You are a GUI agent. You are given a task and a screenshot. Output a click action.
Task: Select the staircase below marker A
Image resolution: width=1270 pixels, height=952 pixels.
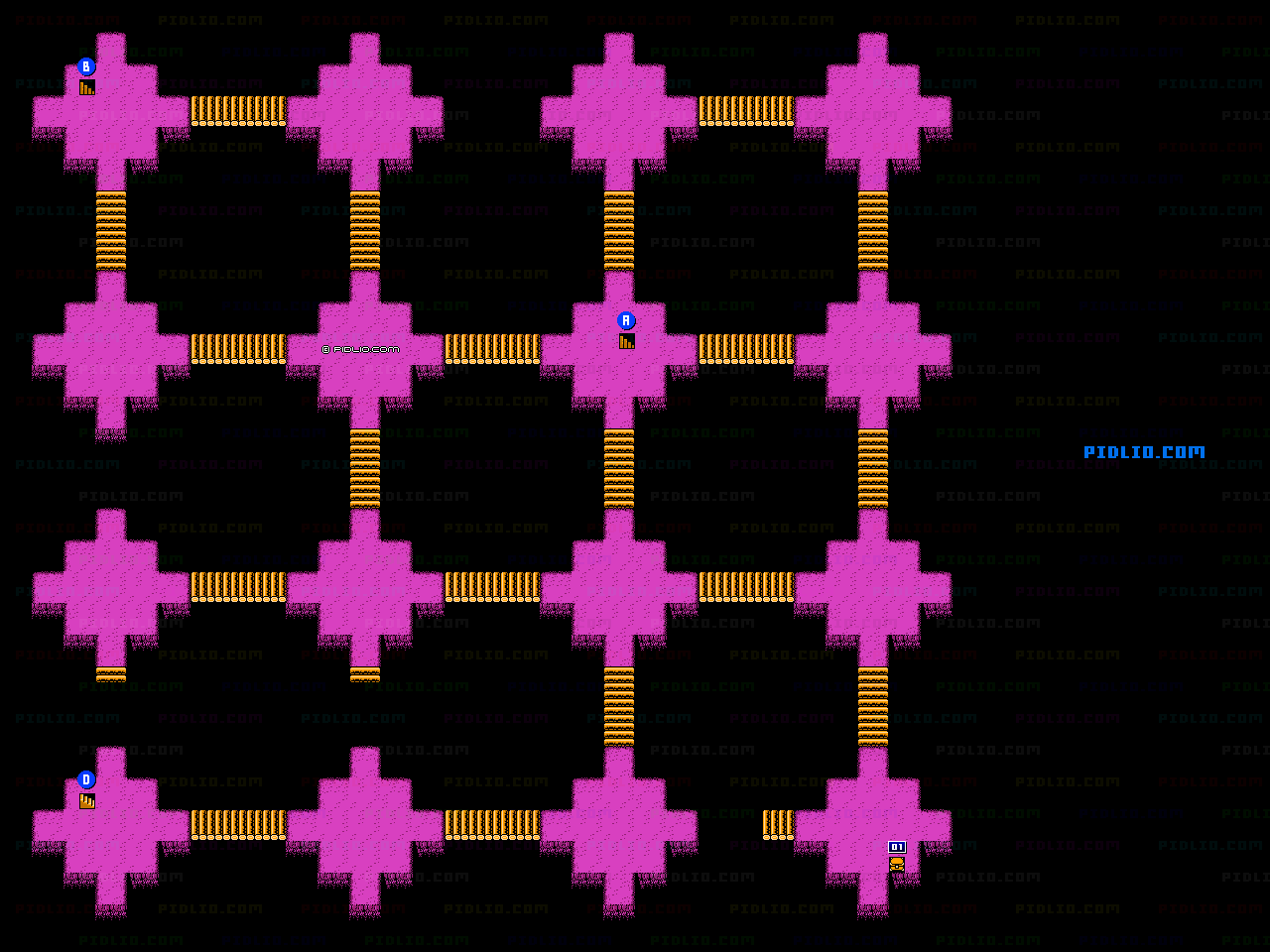click(x=627, y=341)
